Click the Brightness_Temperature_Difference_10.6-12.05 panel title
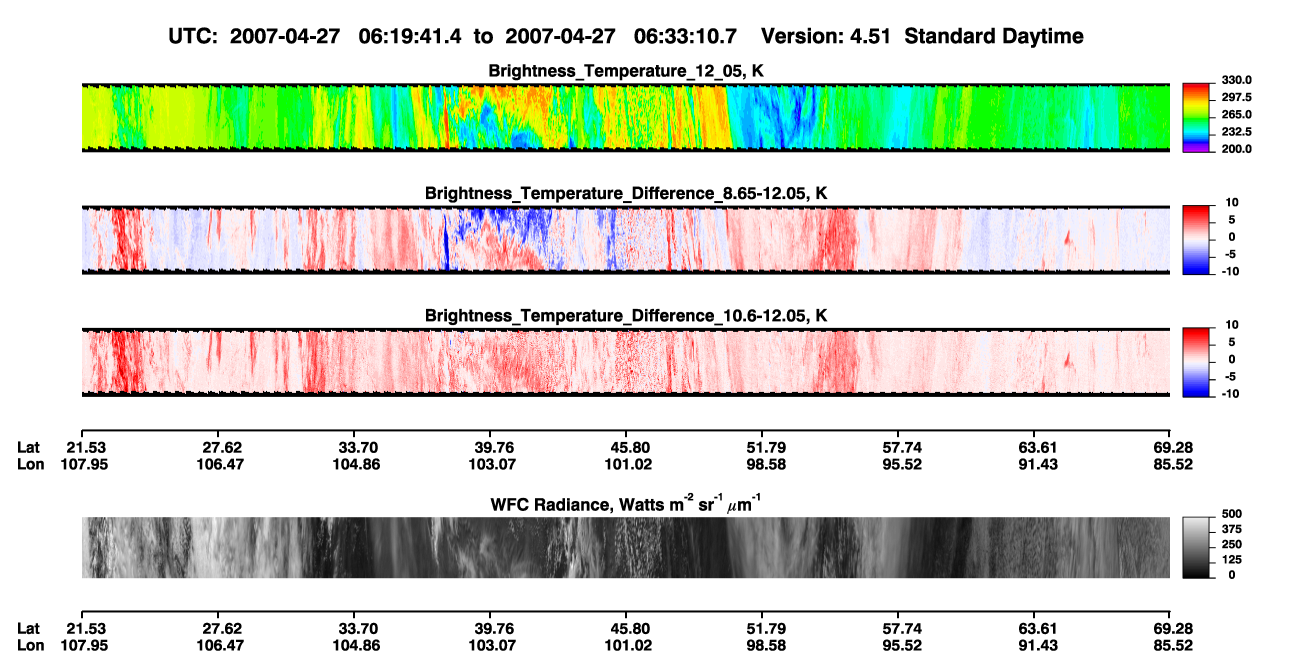 pos(626,316)
